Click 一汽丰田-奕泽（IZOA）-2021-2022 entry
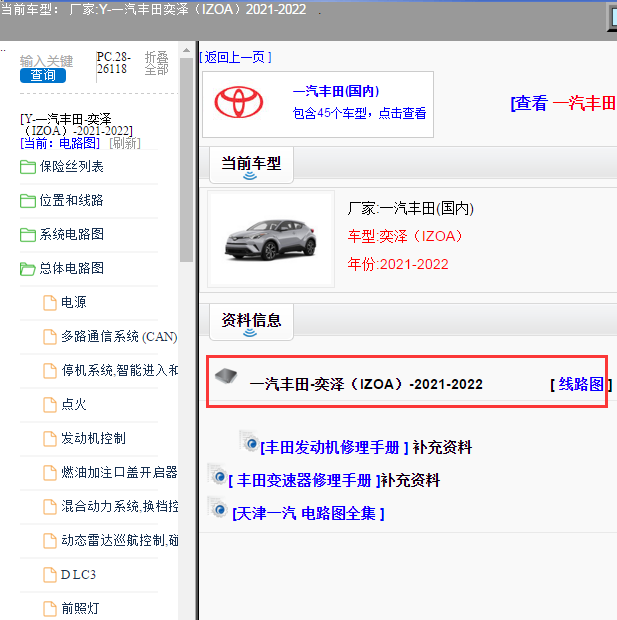Screen dimensions: 617x620 pos(366,384)
